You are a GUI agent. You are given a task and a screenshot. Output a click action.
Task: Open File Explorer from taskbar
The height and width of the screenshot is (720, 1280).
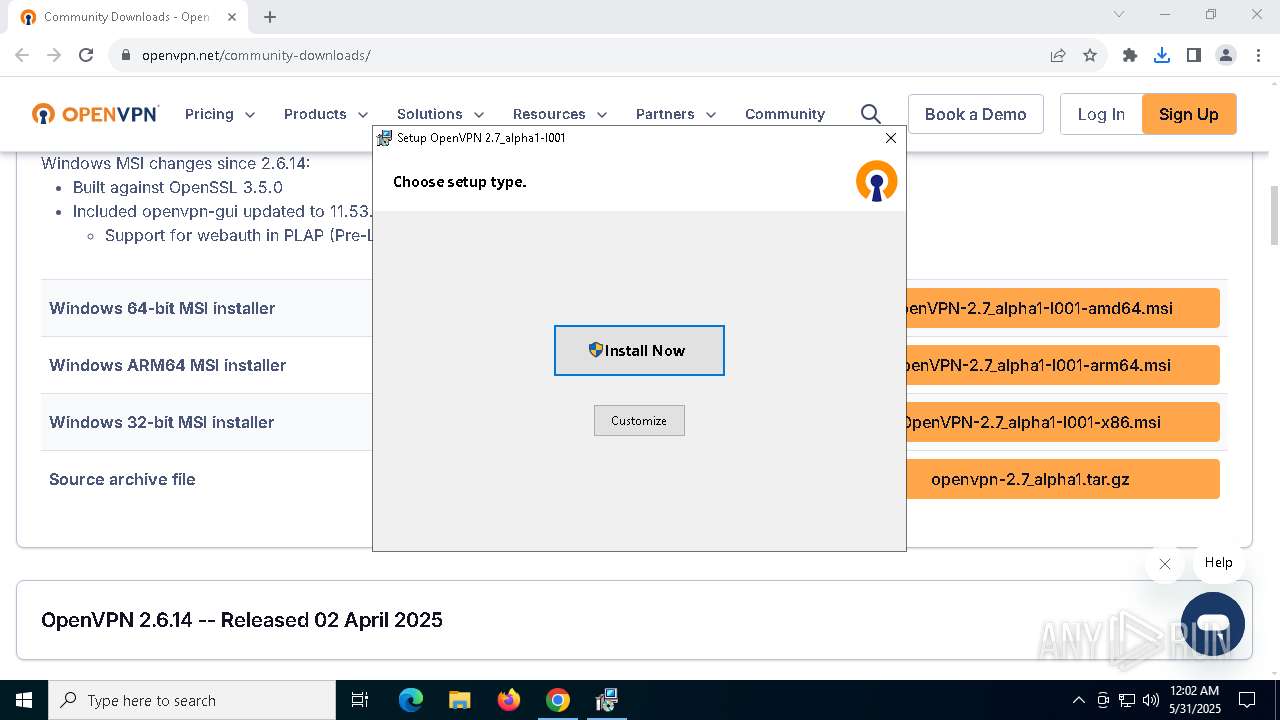click(459, 700)
